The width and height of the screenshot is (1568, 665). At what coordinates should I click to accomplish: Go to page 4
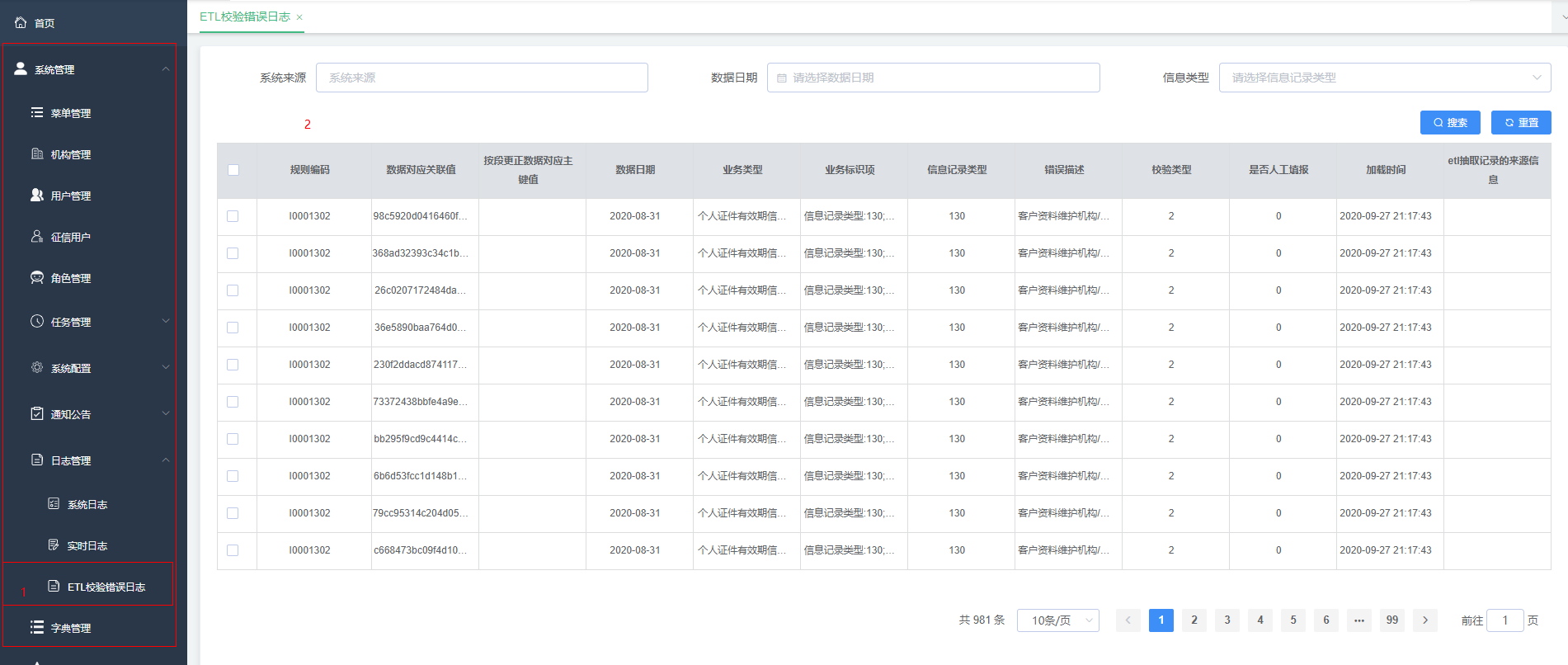1260,620
